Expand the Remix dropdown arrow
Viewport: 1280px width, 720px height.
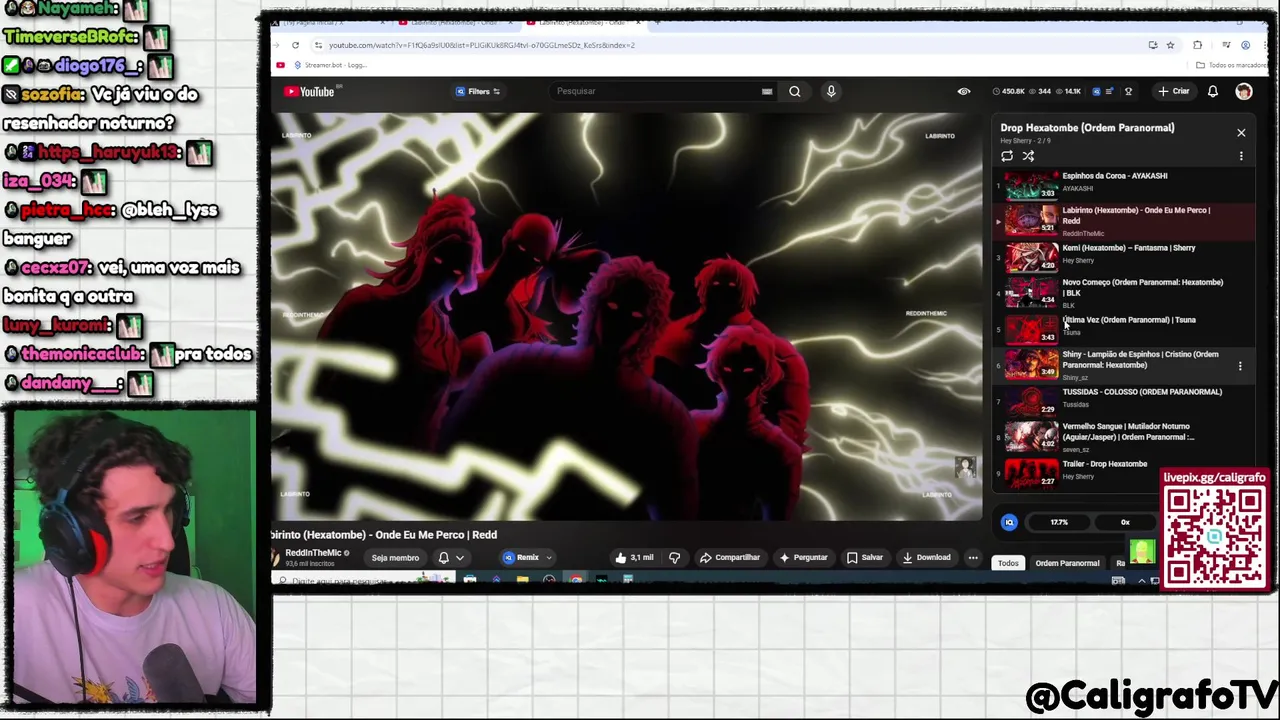pyautogui.click(x=549, y=558)
